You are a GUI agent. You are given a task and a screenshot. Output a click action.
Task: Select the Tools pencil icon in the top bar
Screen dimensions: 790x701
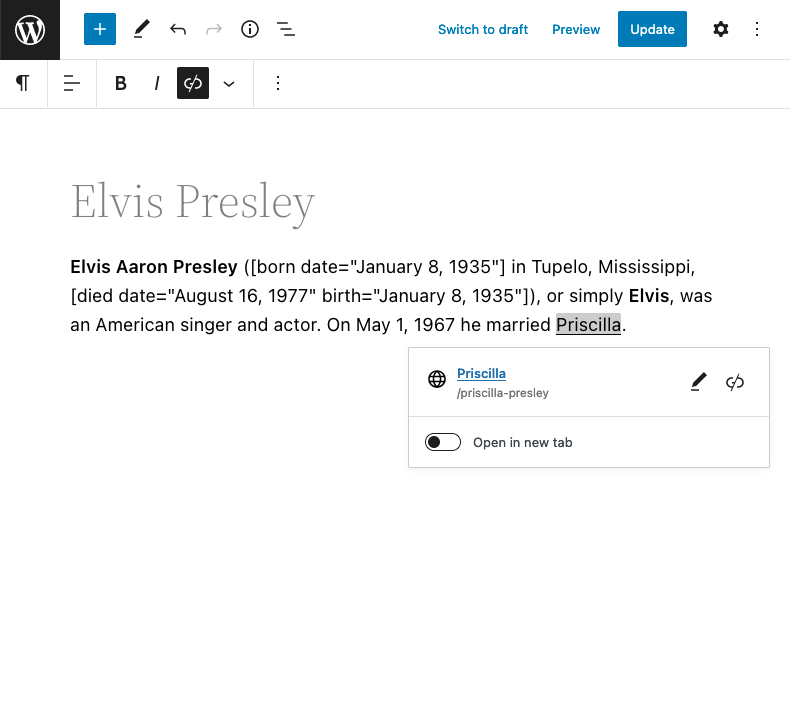coord(142,29)
